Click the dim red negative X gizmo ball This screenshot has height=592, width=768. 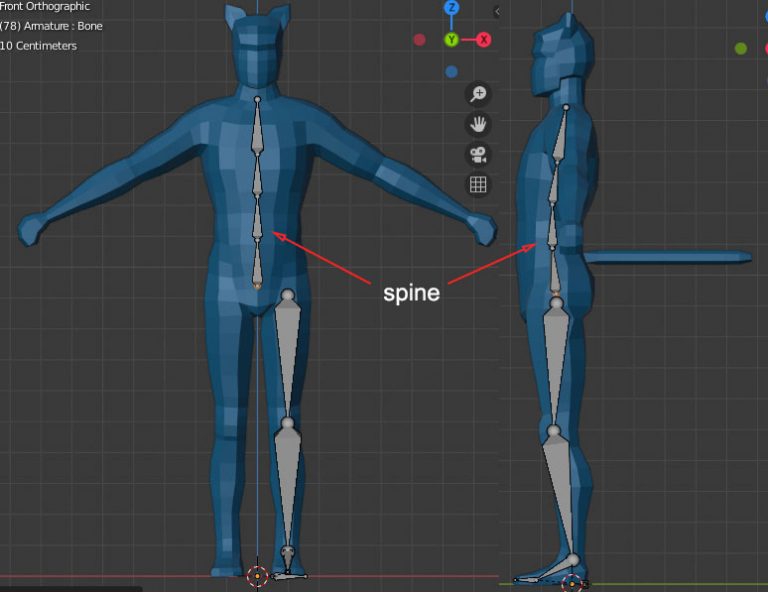pyautogui.click(x=419, y=40)
